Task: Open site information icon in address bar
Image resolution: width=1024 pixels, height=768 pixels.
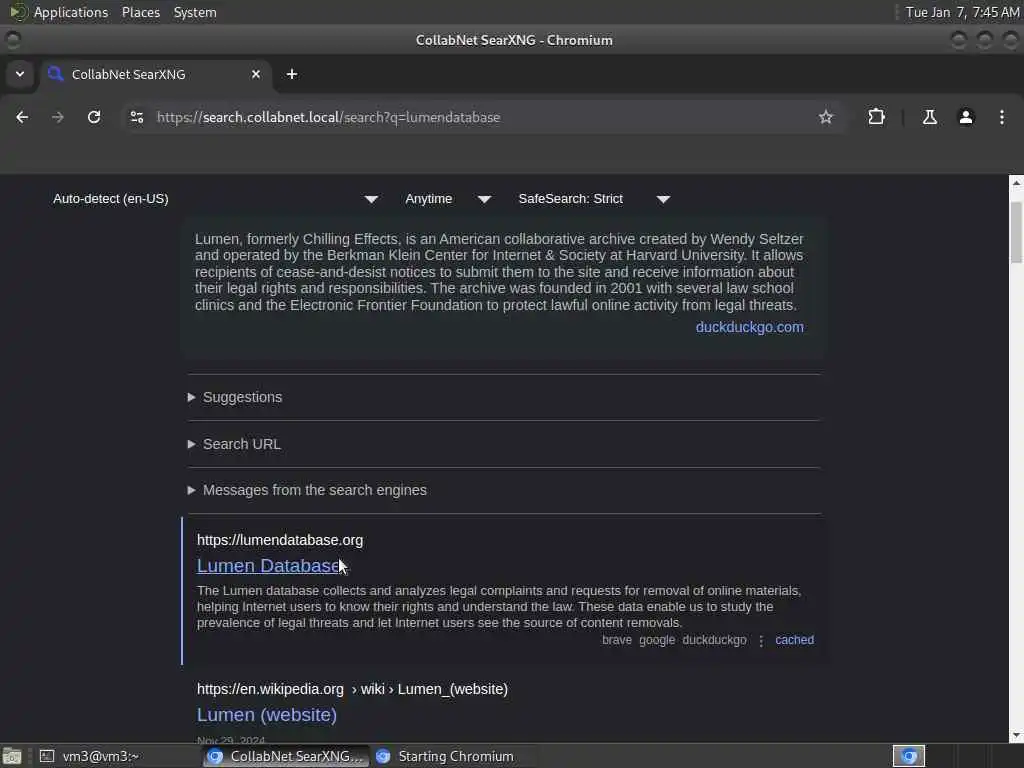Action: coord(137,118)
